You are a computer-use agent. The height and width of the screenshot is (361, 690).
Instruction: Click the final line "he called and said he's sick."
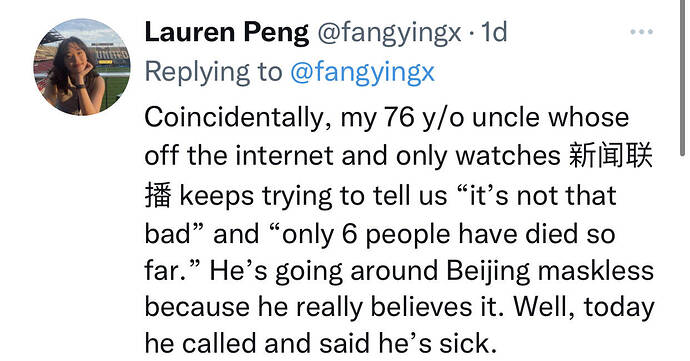(321, 344)
